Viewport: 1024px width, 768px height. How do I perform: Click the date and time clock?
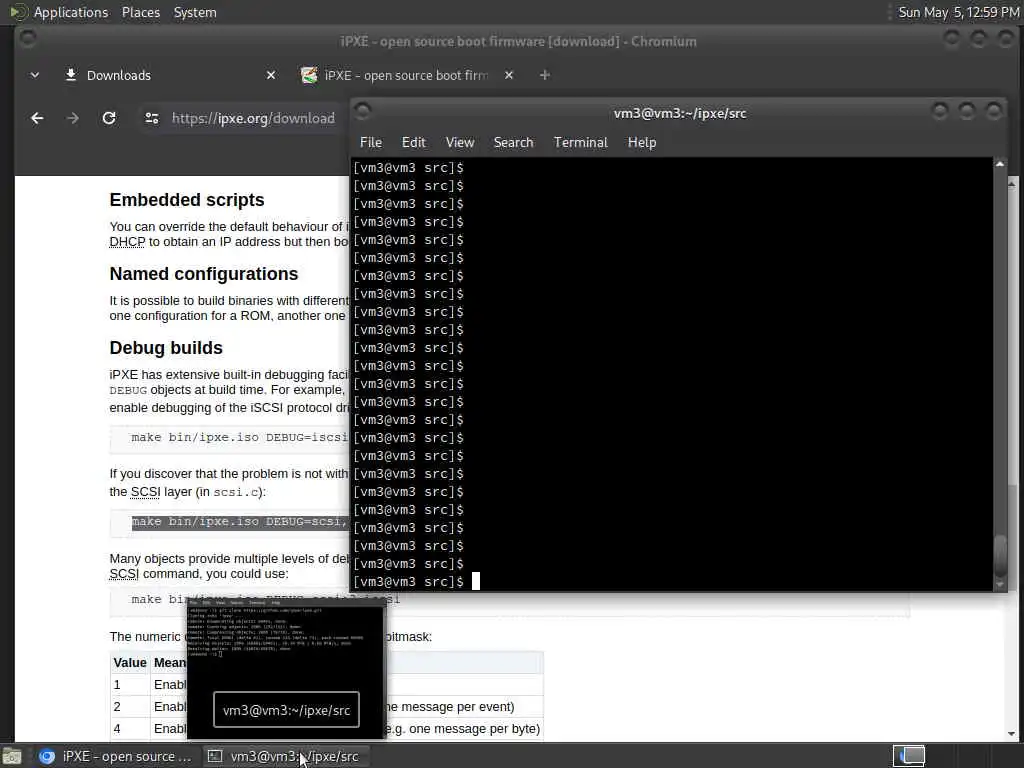point(958,12)
